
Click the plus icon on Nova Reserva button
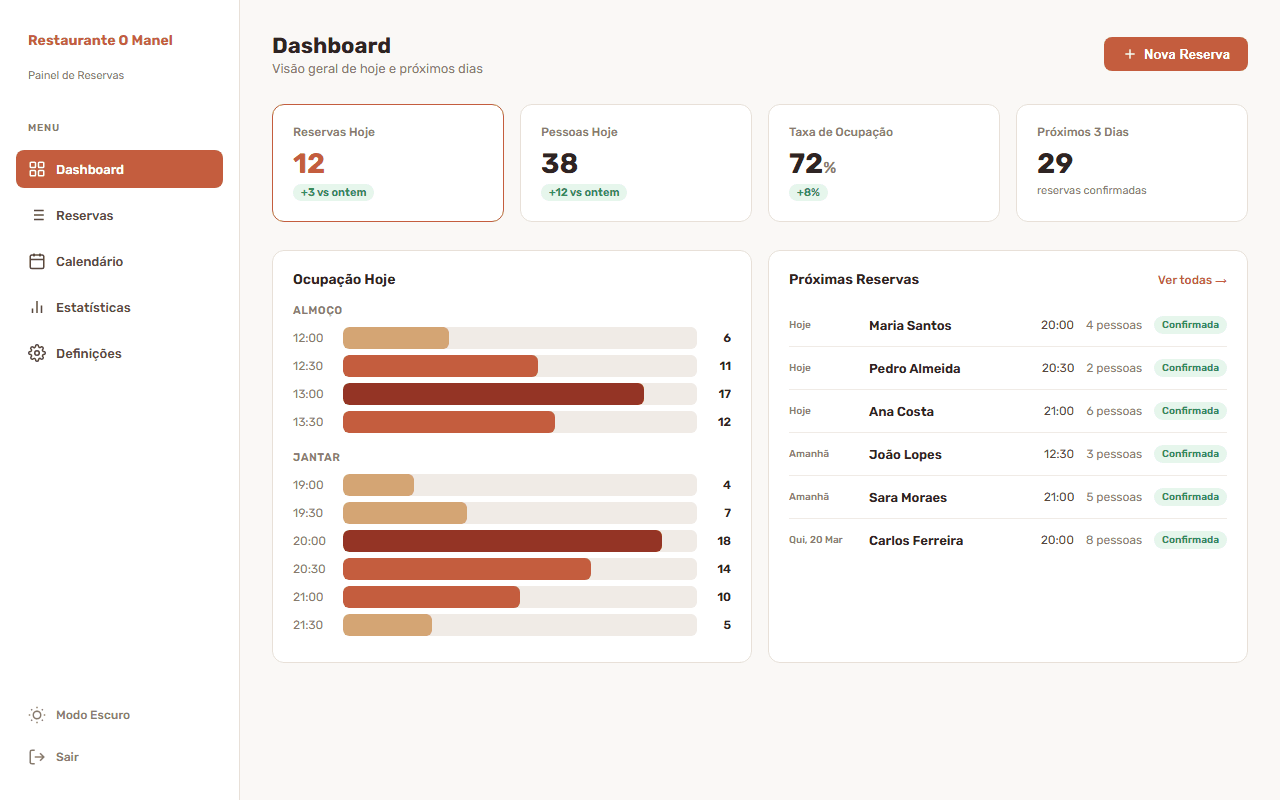(1128, 54)
